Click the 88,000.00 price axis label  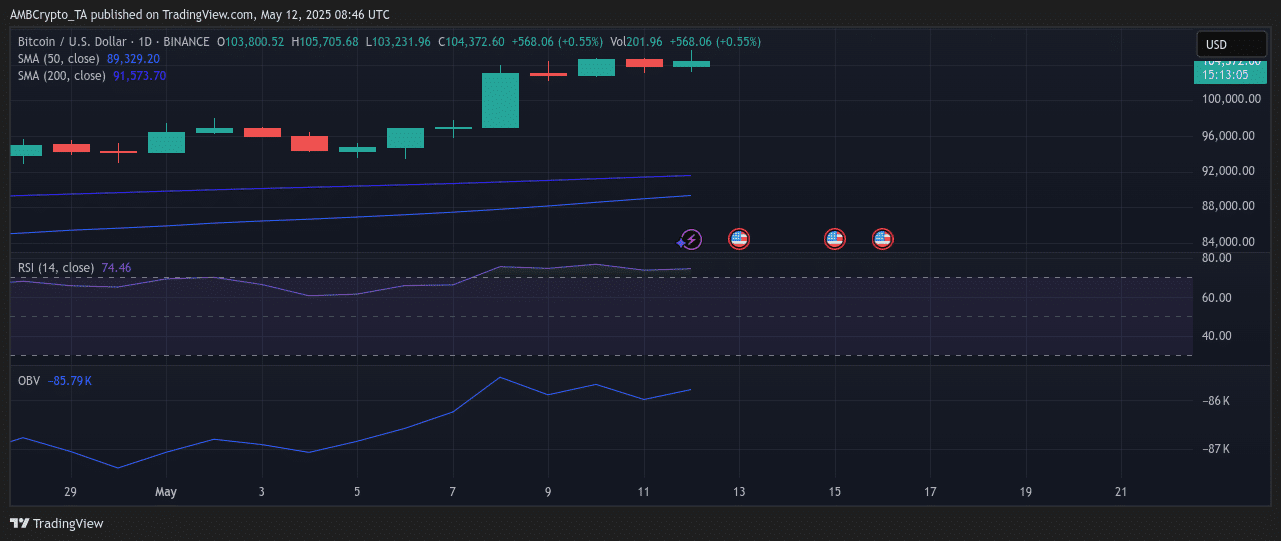click(1229, 206)
